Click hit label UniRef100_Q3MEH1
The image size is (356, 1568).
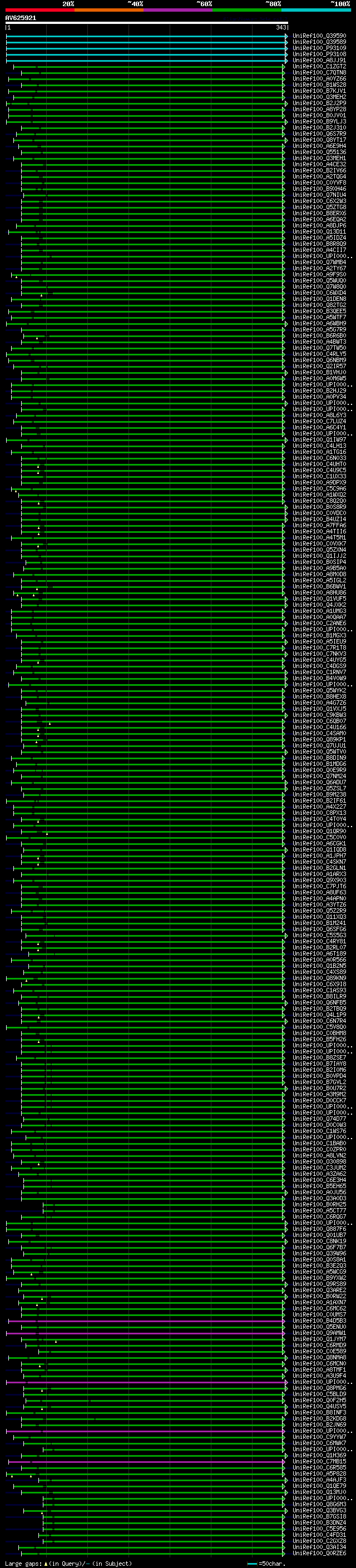pos(319,159)
